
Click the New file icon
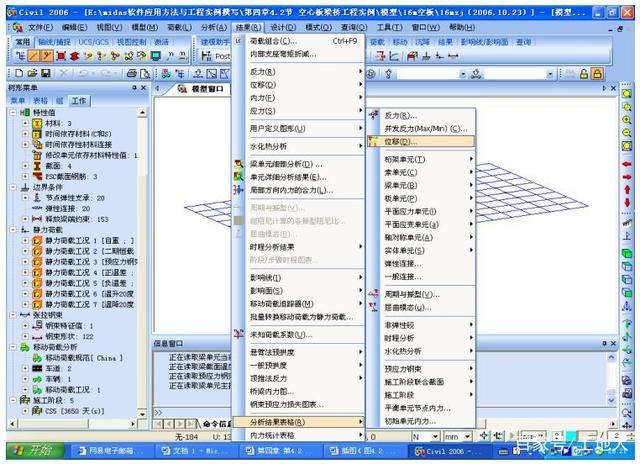click(x=19, y=73)
